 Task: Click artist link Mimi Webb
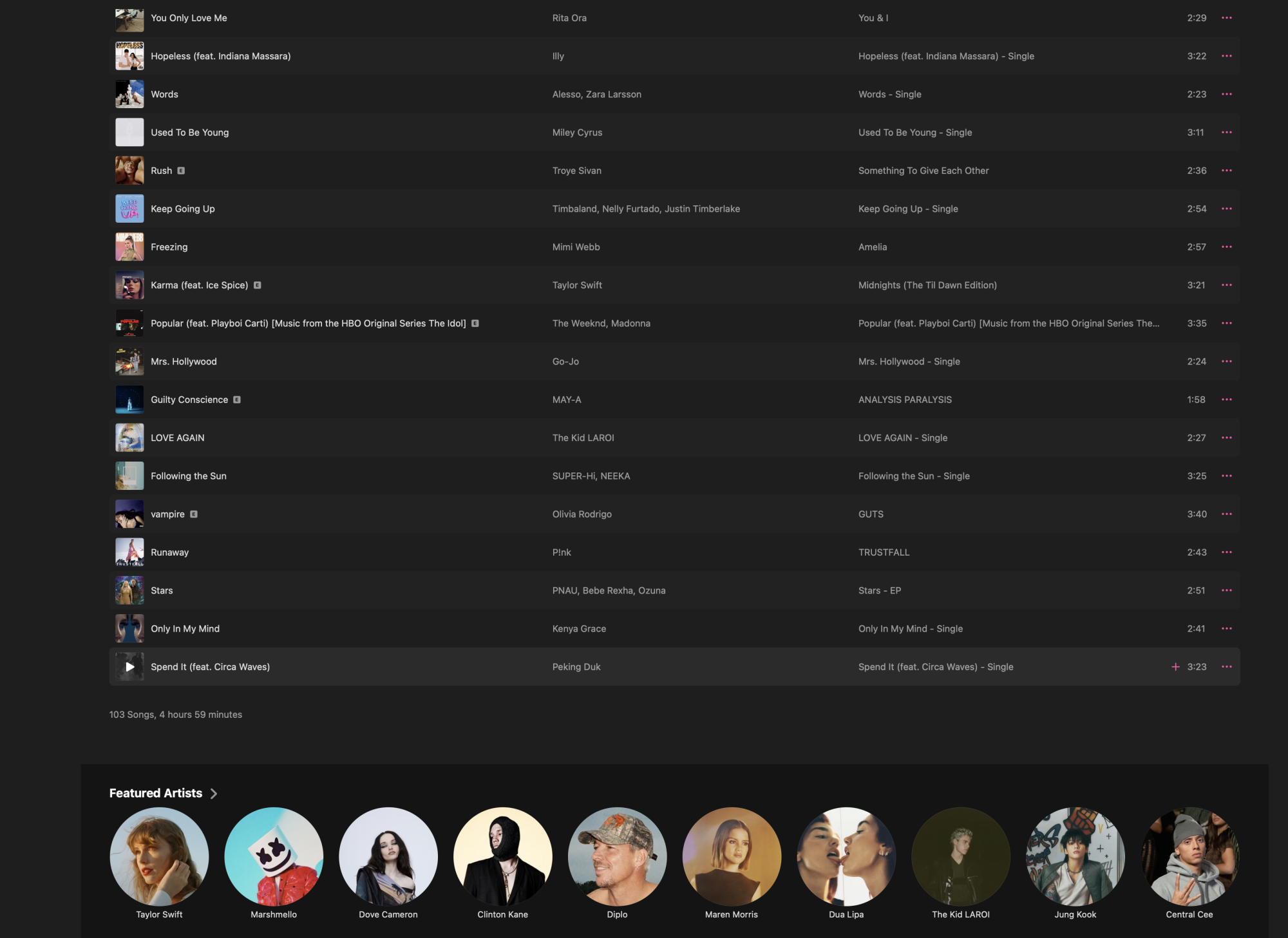coord(576,247)
